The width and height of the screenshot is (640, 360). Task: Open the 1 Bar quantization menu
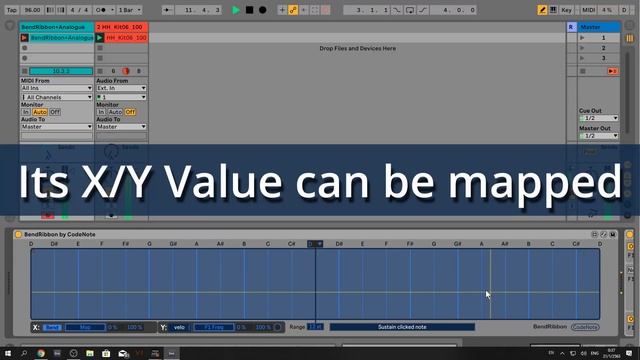tap(129, 10)
